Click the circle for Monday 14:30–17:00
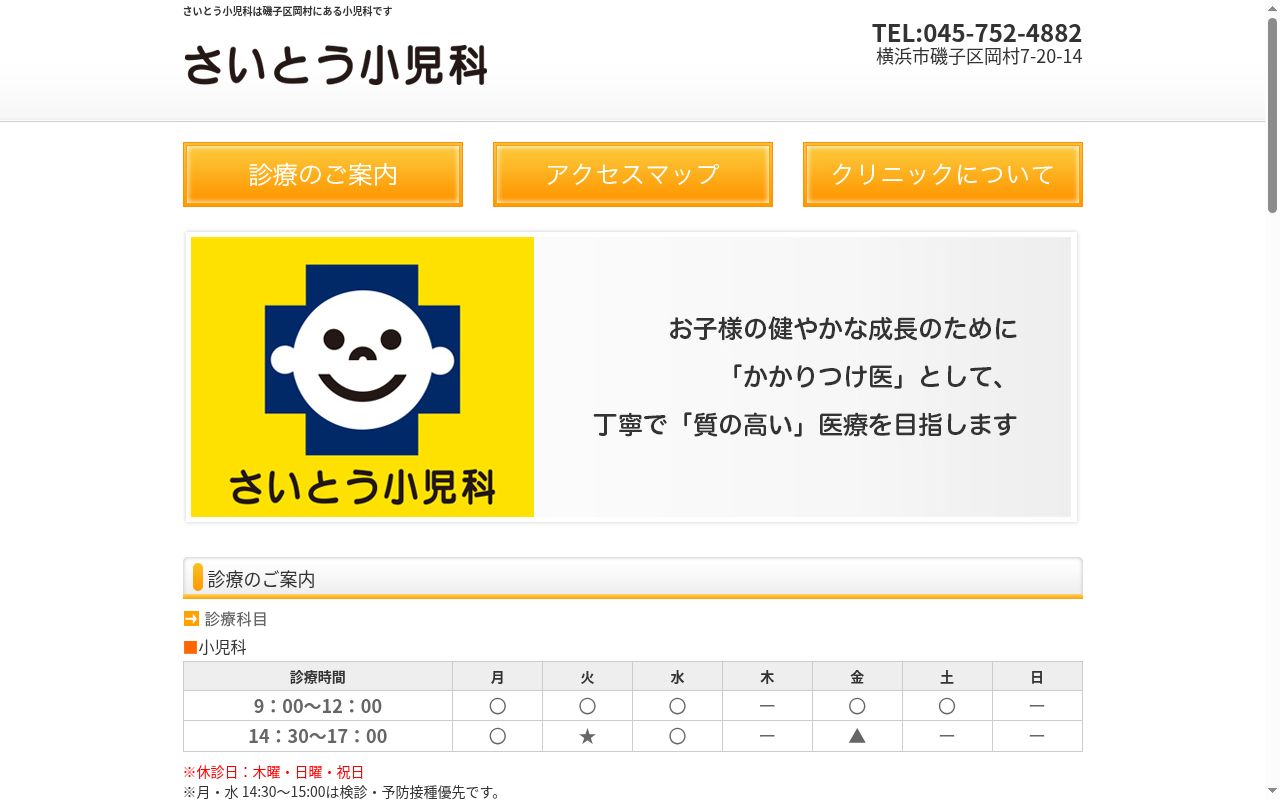 (497, 736)
